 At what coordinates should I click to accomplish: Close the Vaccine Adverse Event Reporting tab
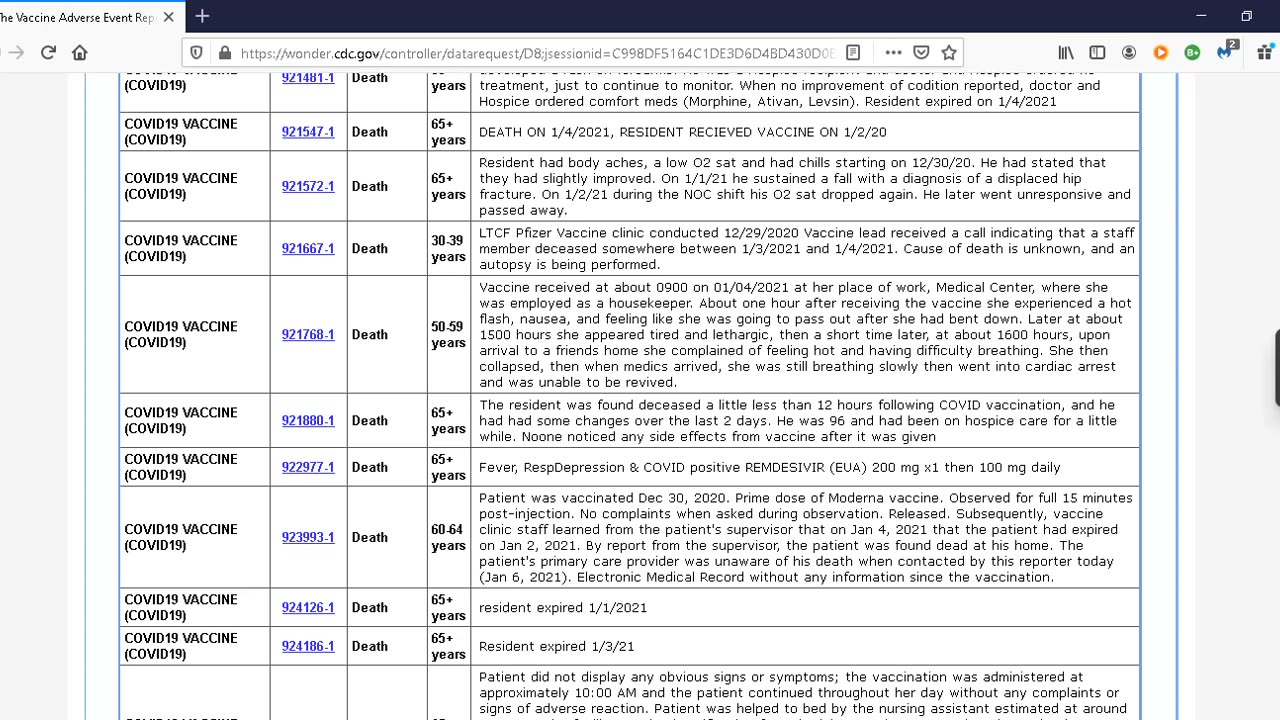(x=168, y=17)
